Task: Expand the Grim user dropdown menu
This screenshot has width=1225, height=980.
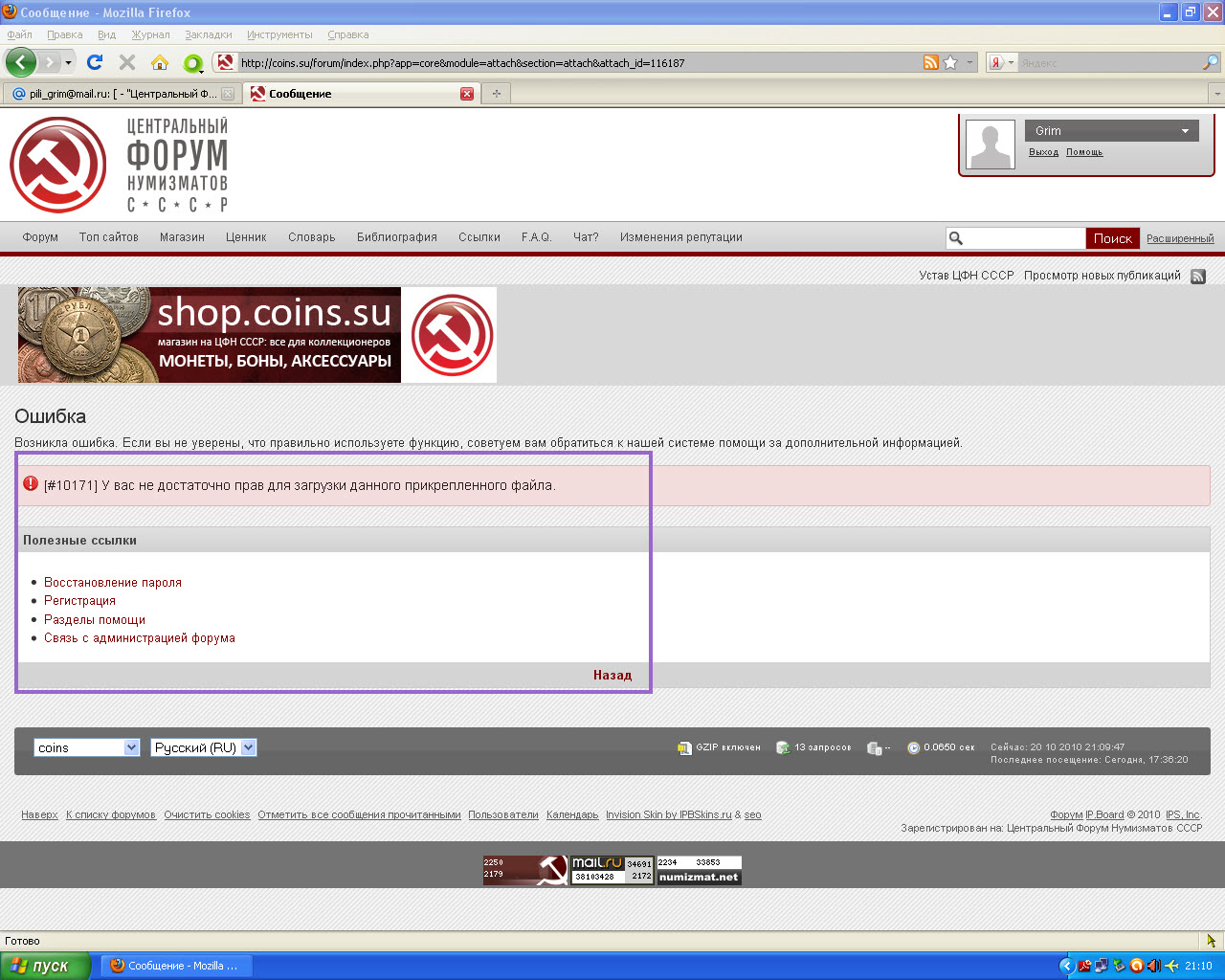Action: pos(1185,131)
